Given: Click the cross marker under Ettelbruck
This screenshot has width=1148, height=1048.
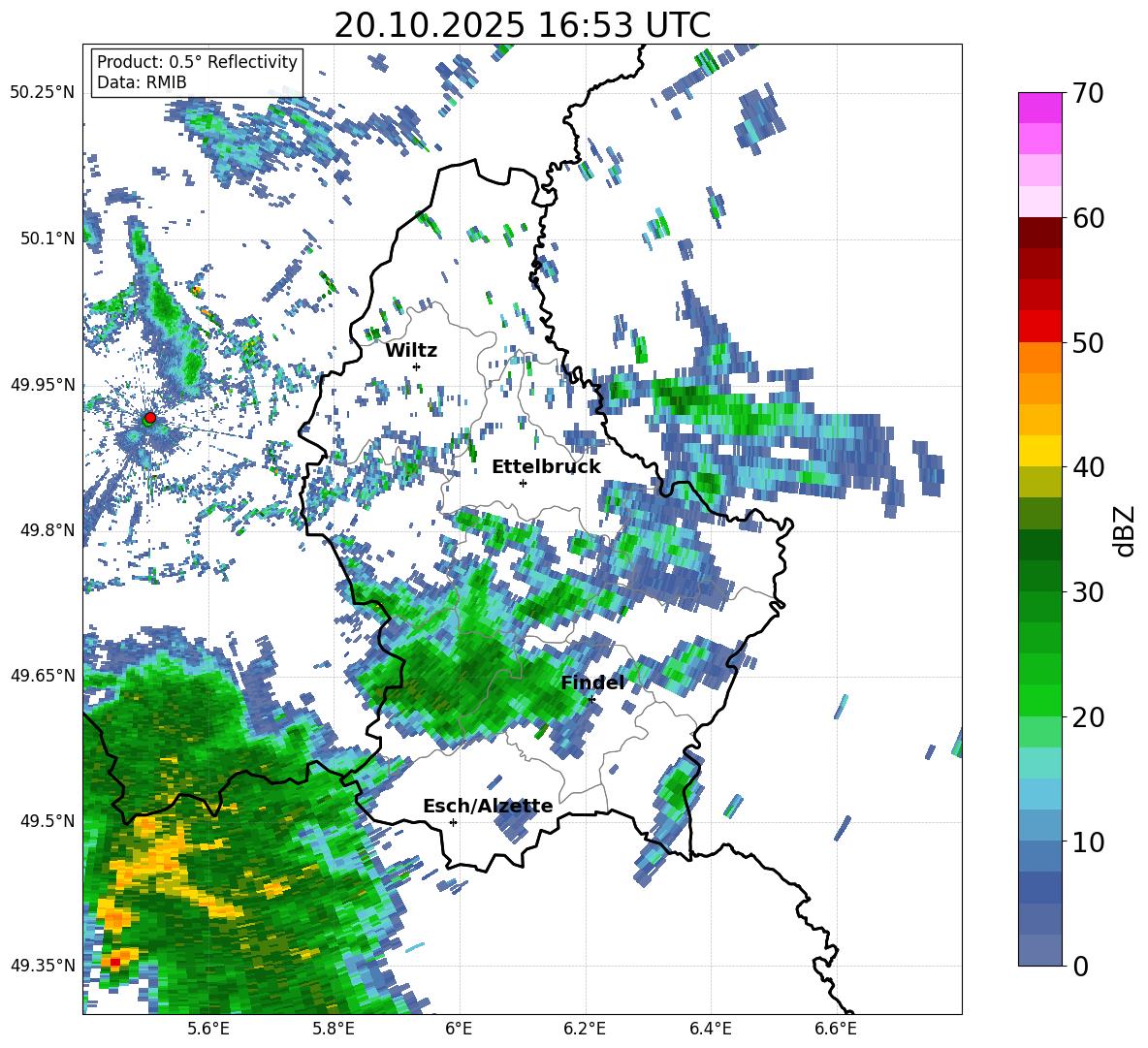Looking at the screenshot, I should tap(523, 483).
